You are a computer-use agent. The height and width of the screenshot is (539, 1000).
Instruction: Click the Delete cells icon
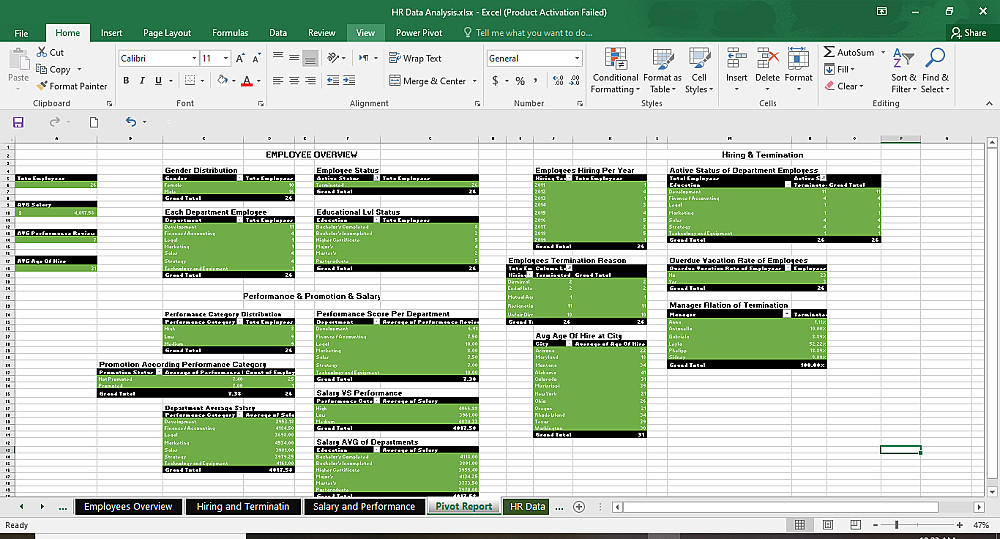pos(767,58)
